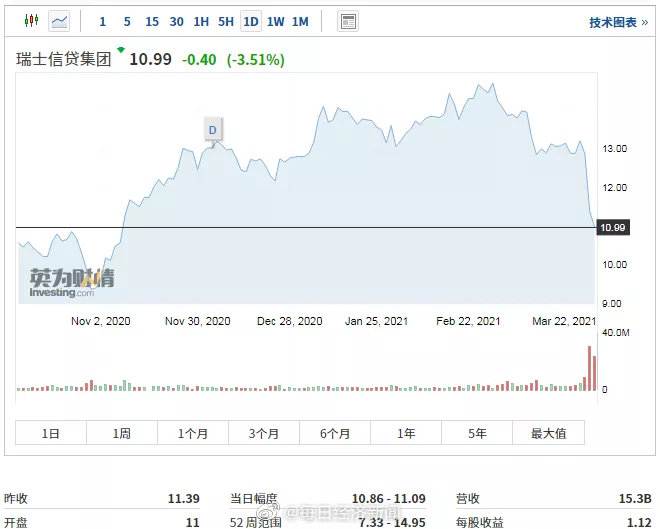Show the 1周 range
The height and width of the screenshot is (529, 660).
point(122,433)
